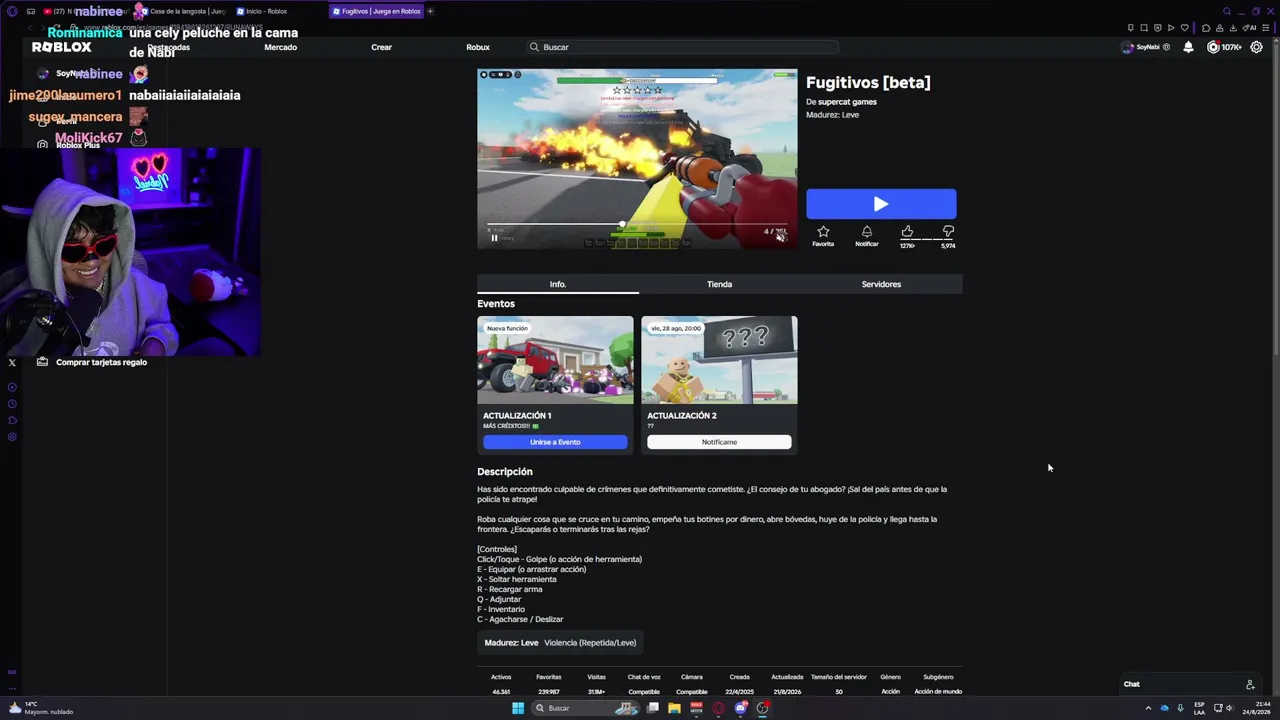Unmute the game preview video
This screenshot has width=1280, height=720.
coord(781,238)
